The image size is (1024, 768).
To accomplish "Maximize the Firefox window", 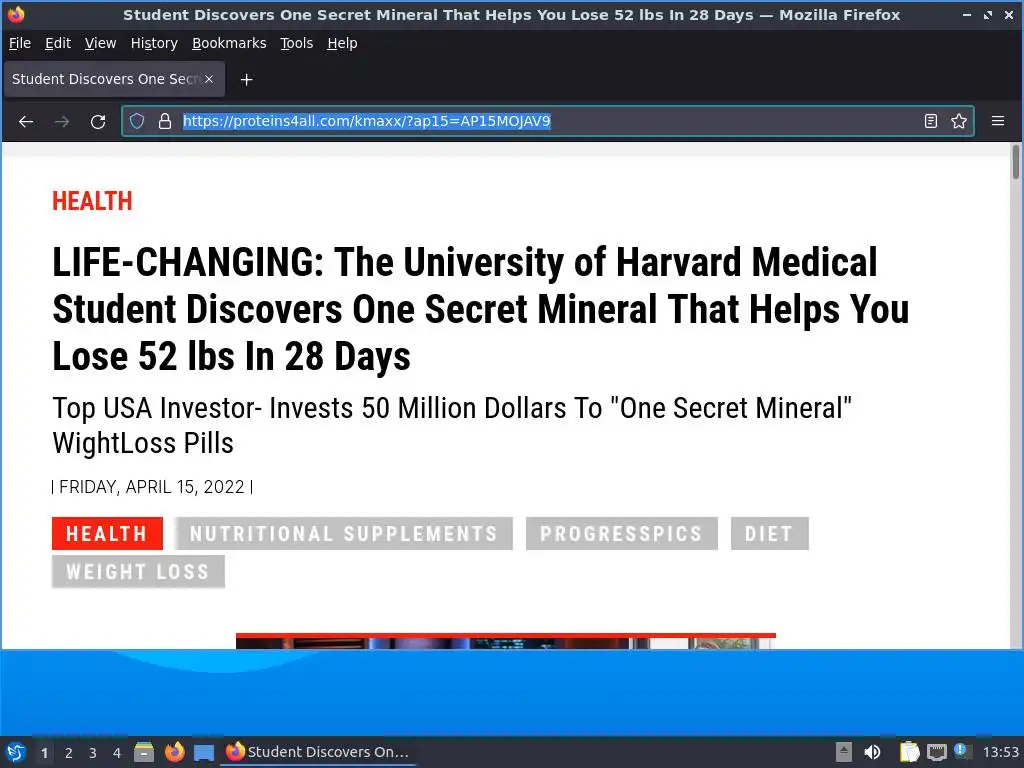I will click(987, 14).
